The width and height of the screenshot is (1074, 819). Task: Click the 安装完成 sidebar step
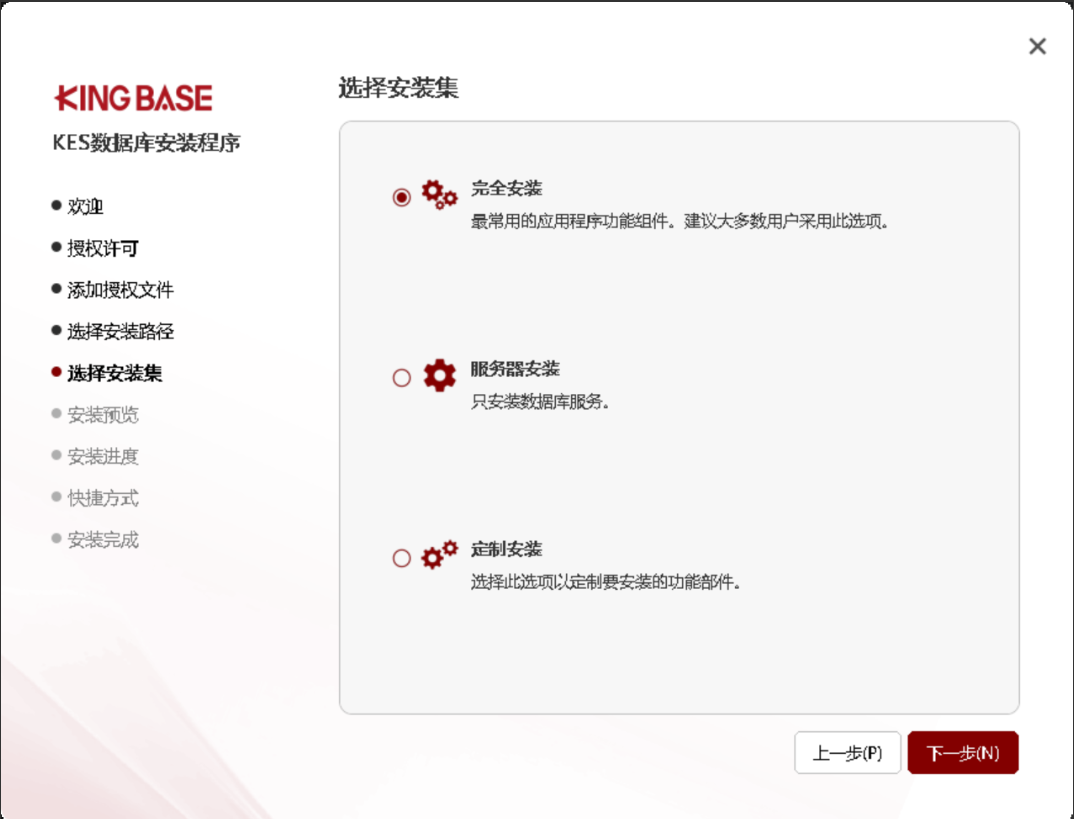point(103,540)
